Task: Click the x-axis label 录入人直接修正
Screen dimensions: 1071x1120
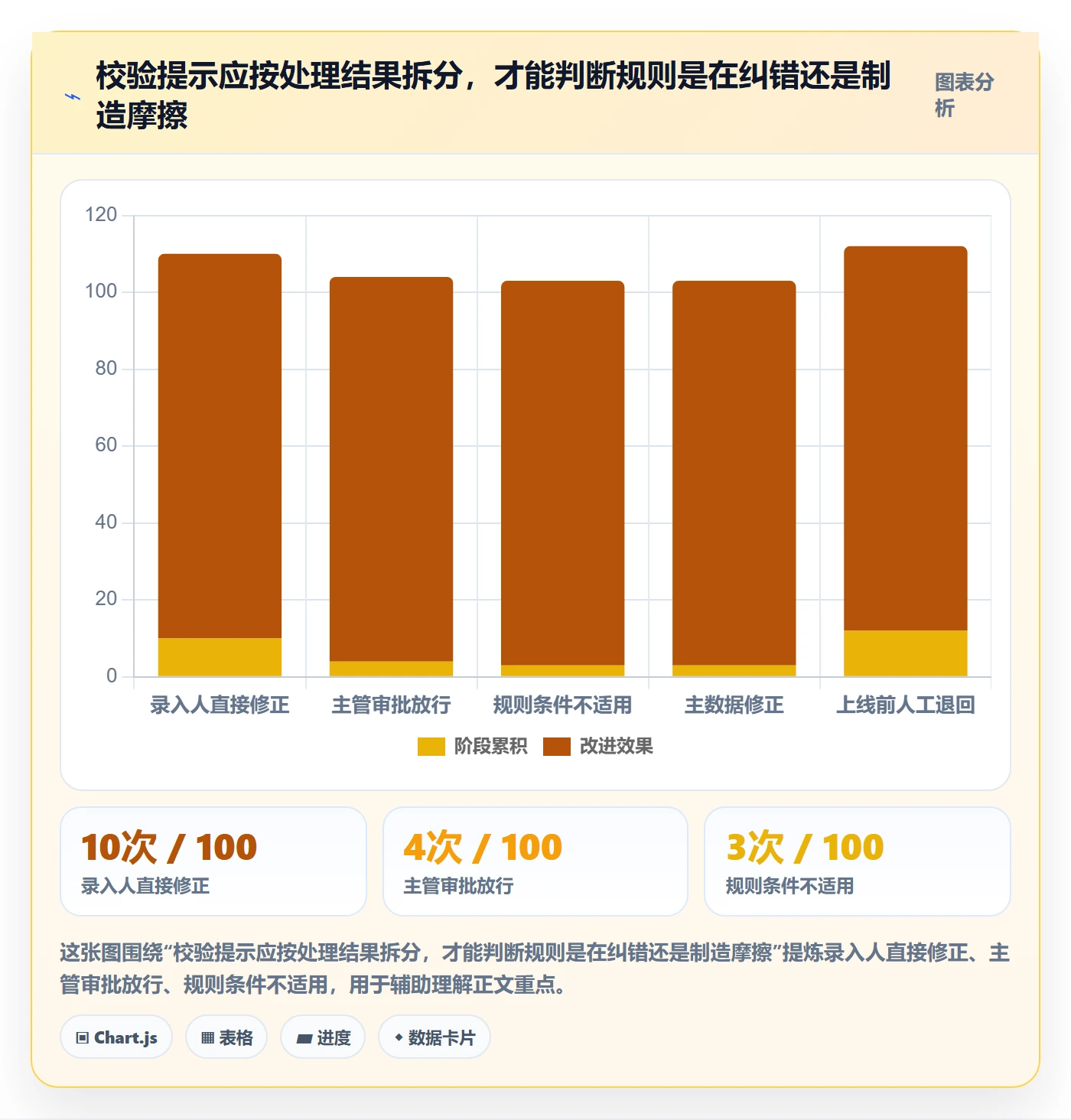Action: tap(220, 705)
